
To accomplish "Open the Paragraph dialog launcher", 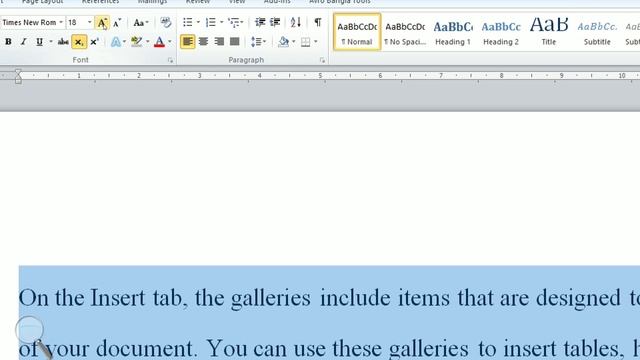I will pos(322,60).
